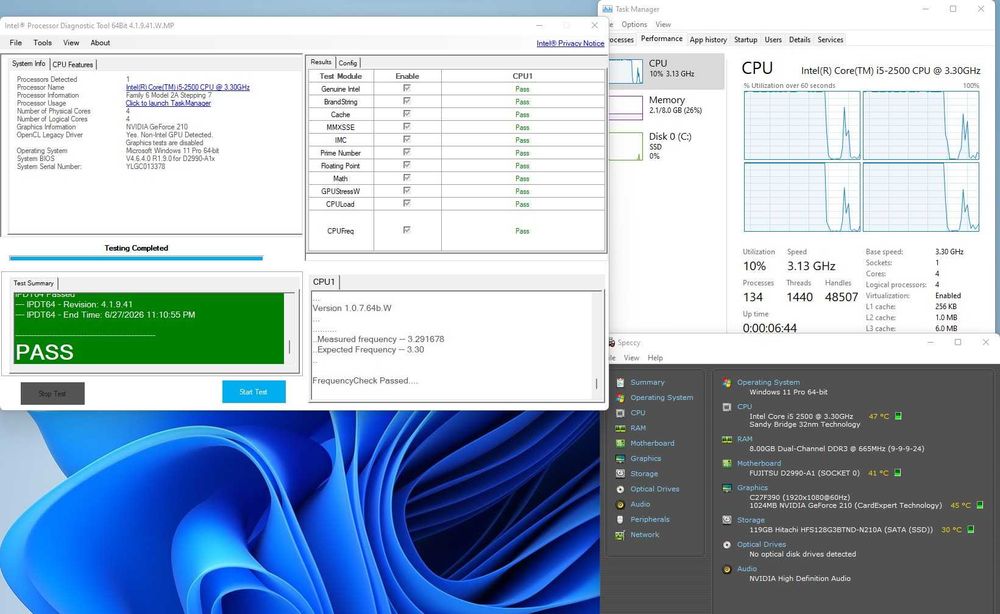
Task: Click Storage section icon in Speccy summary
Action: 726,520
